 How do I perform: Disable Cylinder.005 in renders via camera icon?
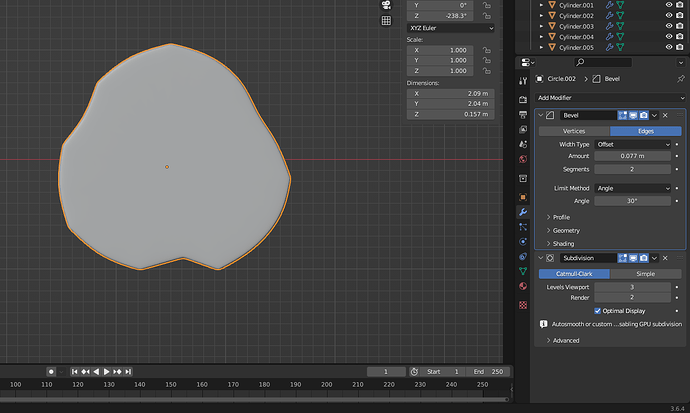(680, 47)
